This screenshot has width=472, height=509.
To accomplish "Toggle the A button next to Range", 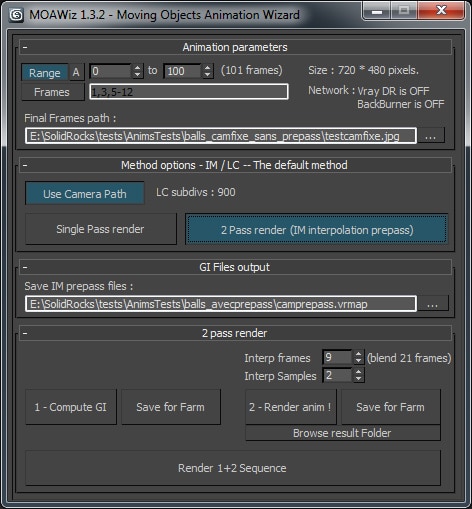I will click(76, 72).
